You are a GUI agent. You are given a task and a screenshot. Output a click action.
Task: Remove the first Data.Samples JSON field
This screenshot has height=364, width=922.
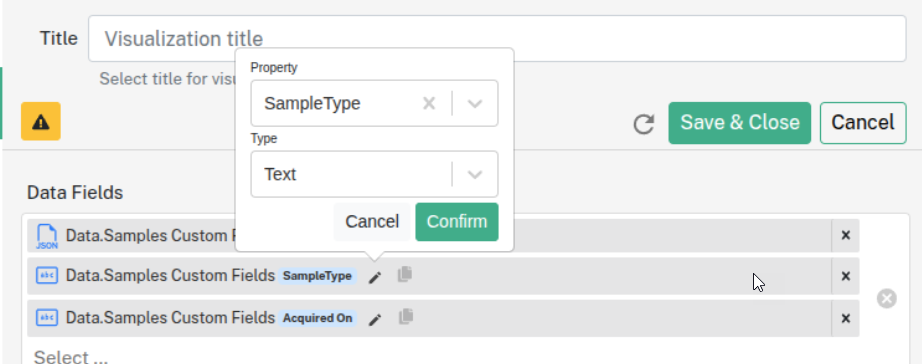846,235
